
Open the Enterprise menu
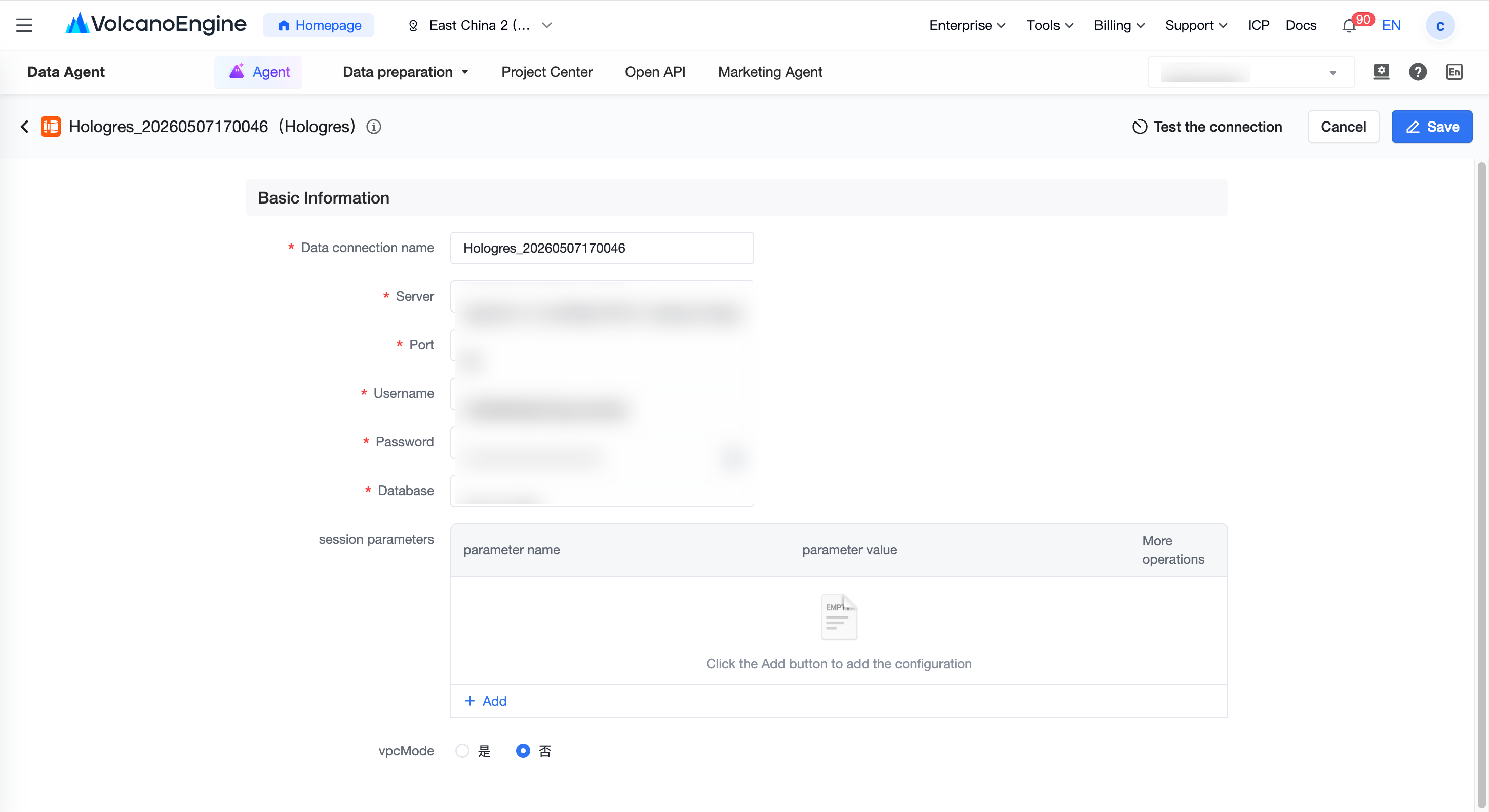pos(967,25)
